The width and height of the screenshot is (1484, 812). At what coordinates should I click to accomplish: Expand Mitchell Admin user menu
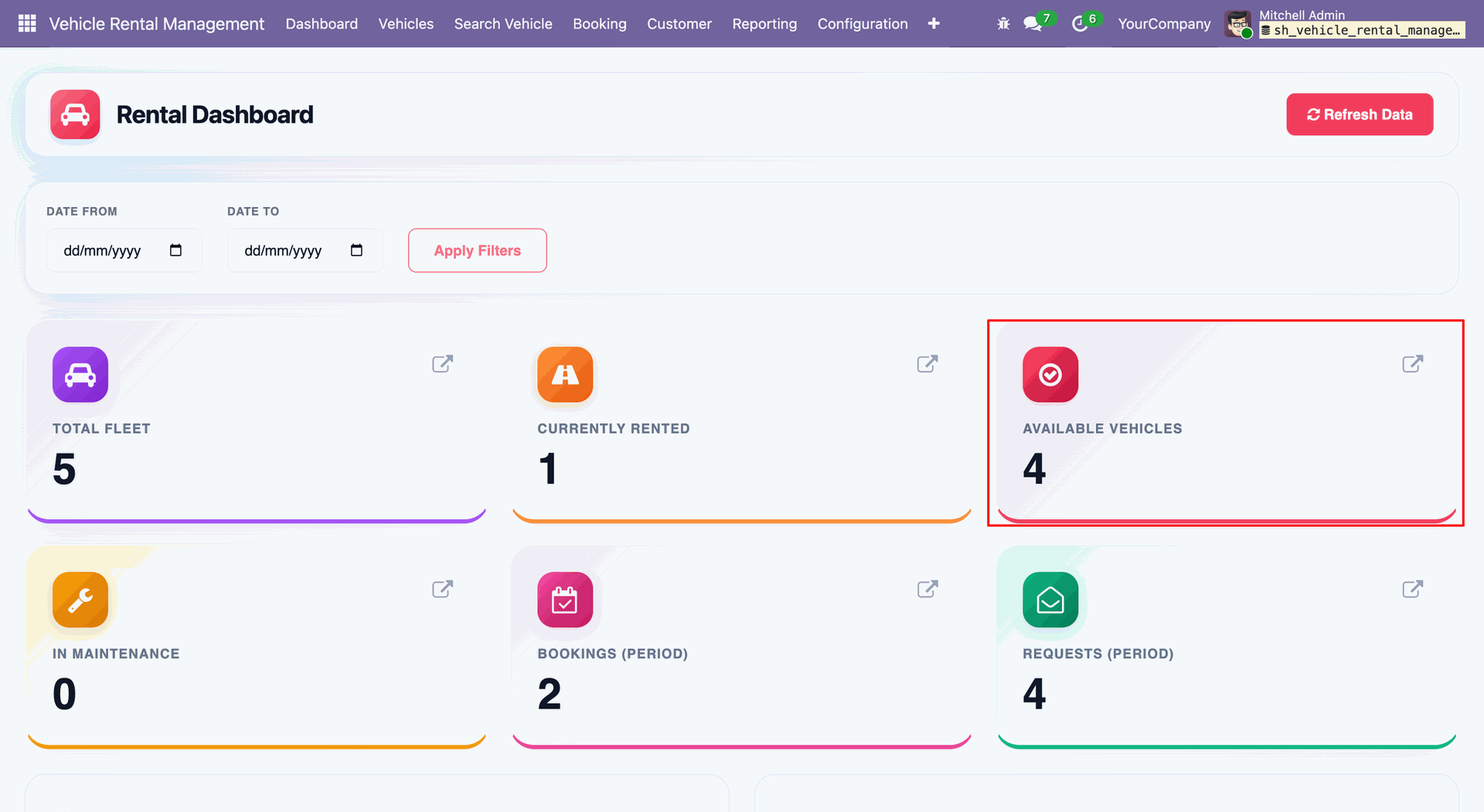1344,23
